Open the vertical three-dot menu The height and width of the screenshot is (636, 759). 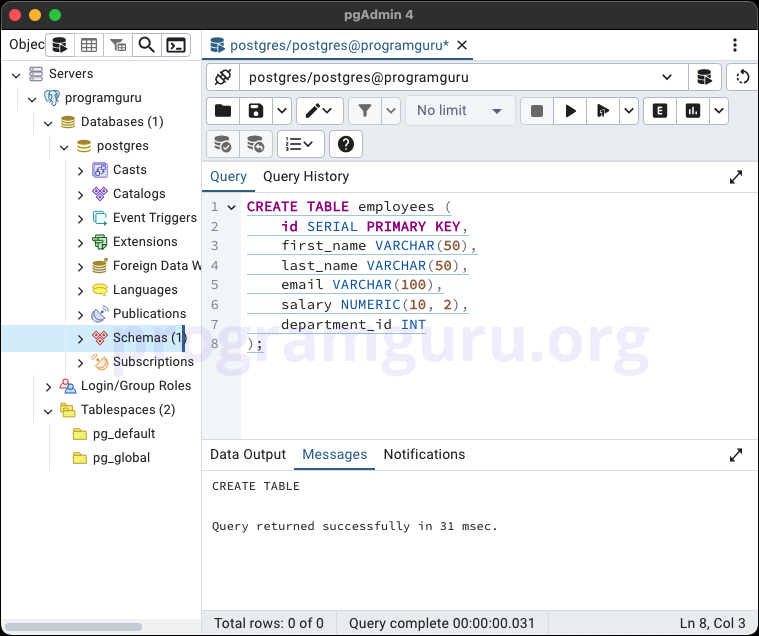tap(735, 45)
